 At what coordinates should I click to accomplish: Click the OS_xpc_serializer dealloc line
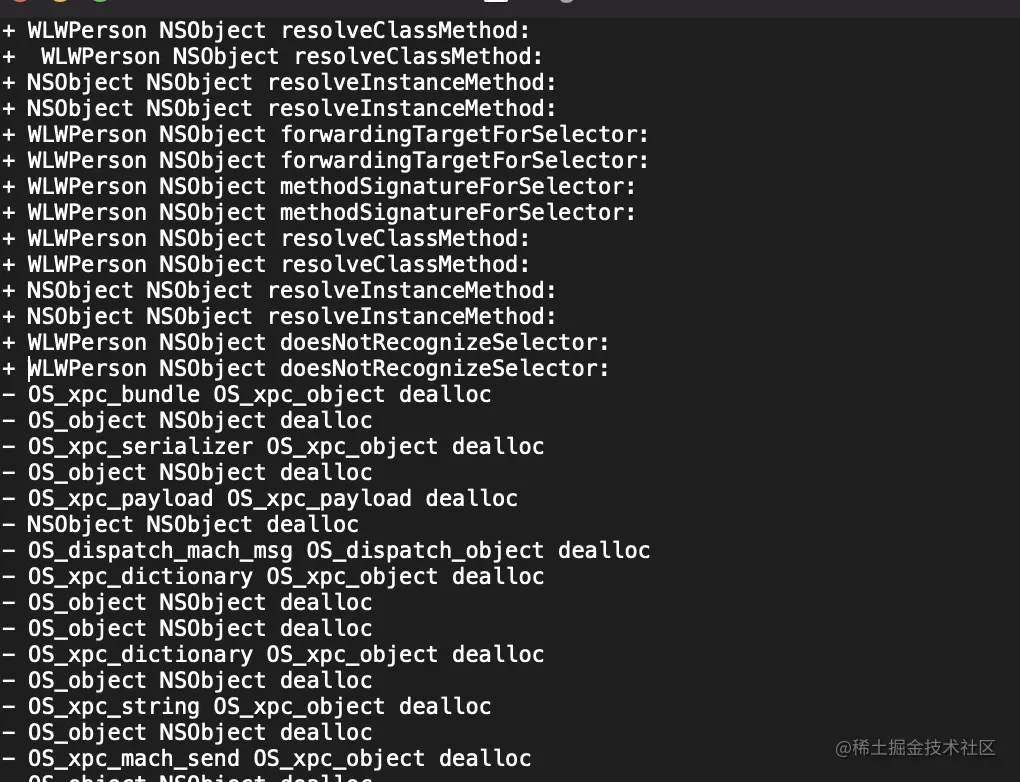click(273, 447)
